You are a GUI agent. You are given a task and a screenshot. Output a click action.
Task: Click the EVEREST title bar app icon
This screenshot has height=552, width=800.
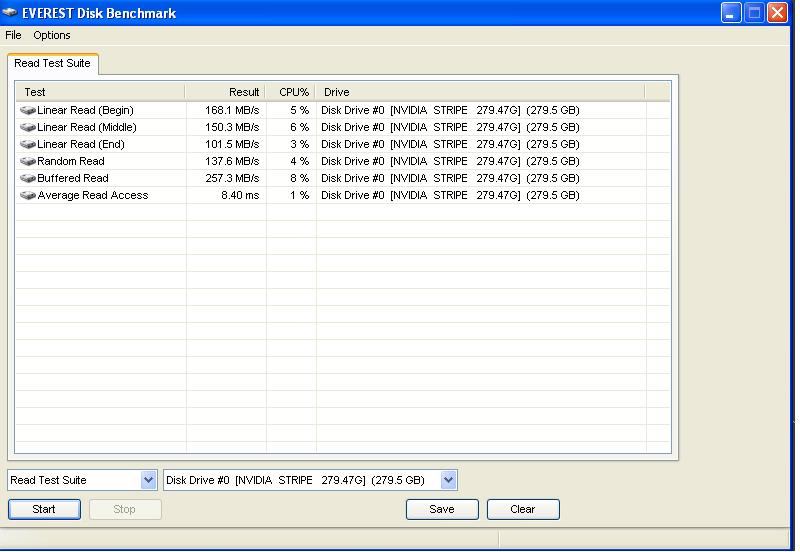point(10,12)
